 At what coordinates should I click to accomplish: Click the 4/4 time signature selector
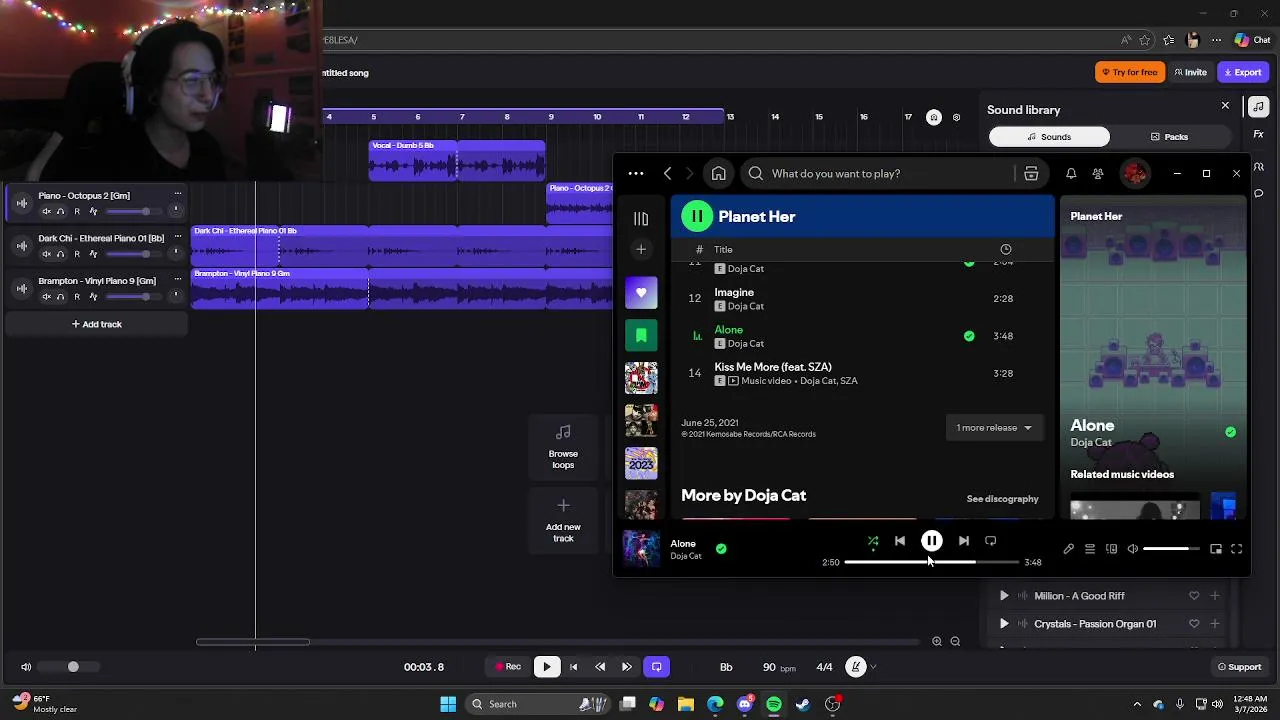[824, 667]
